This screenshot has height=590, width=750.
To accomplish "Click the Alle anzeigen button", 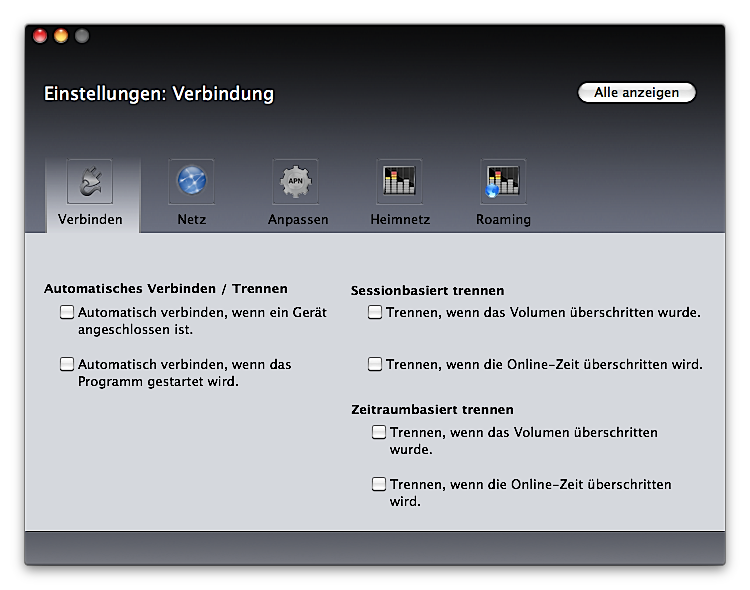I will [x=637, y=92].
